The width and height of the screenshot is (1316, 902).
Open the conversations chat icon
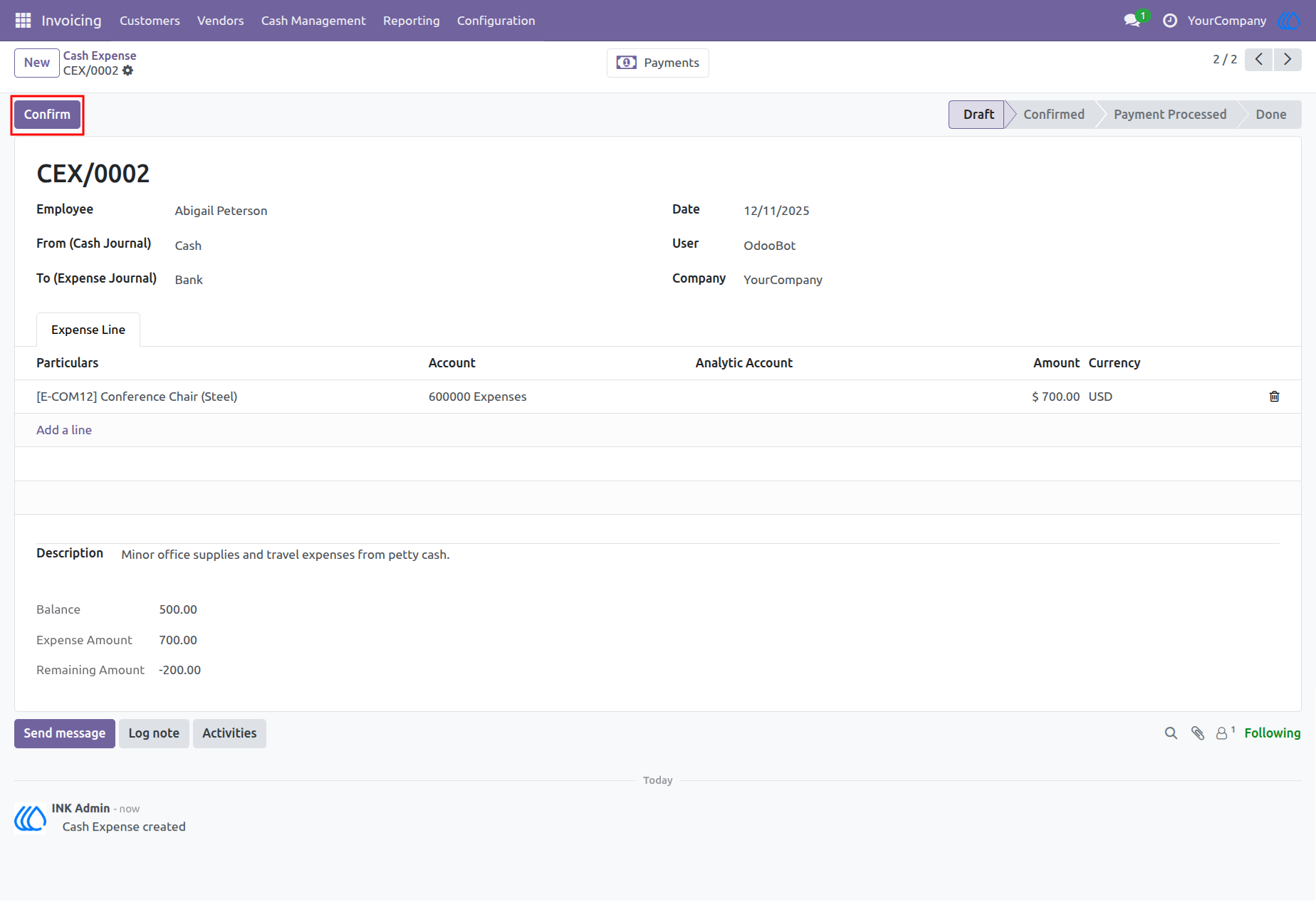pyautogui.click(x=1132, y=21)
